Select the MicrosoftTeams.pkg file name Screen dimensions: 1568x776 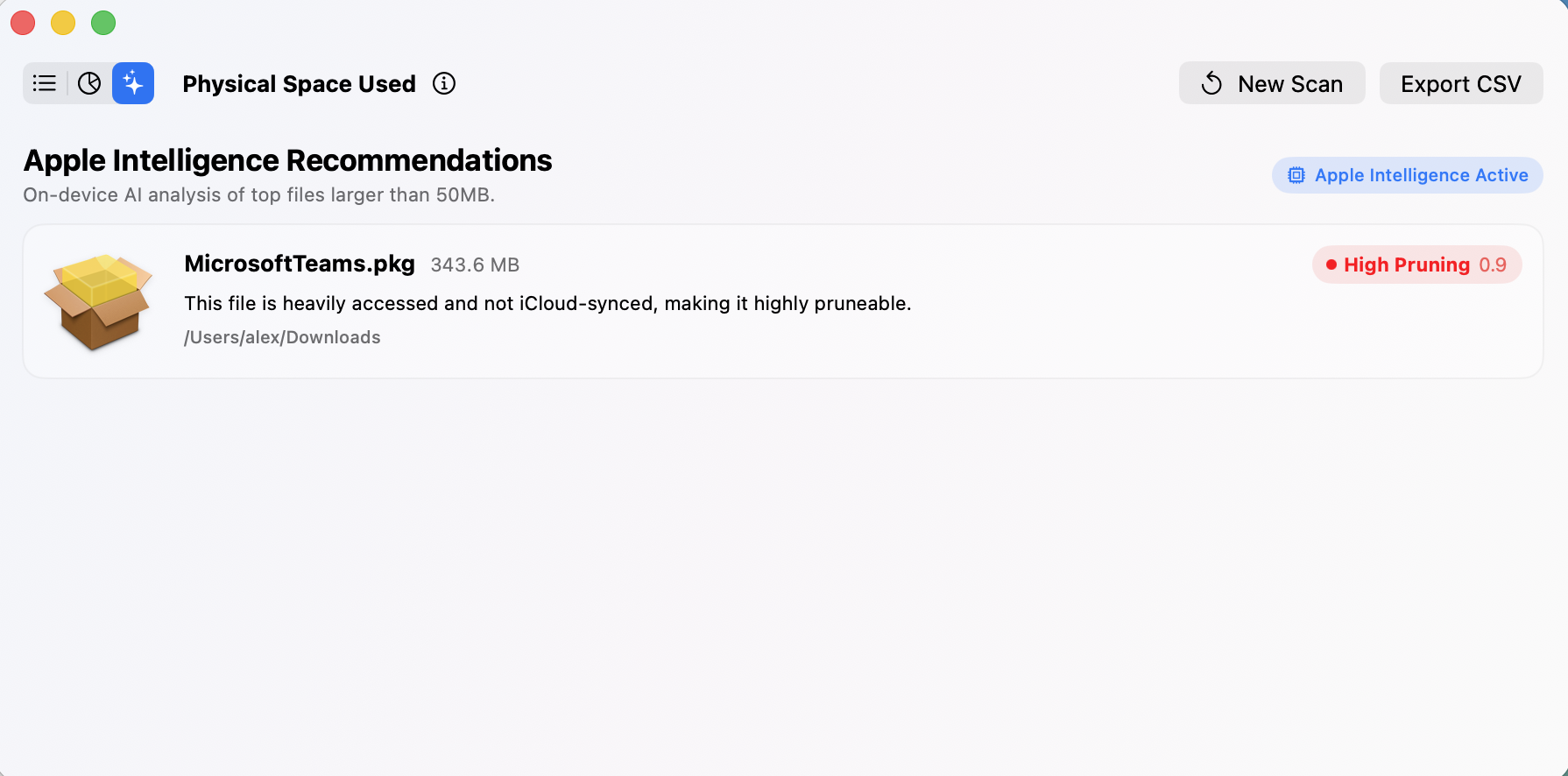[300, 264]
